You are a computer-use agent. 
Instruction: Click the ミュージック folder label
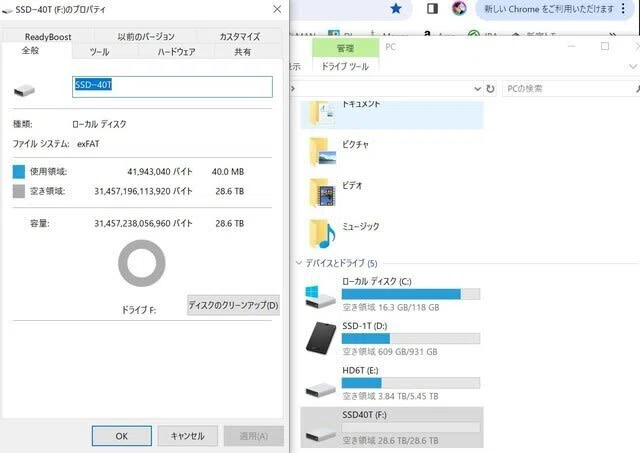tap(361, 226)
